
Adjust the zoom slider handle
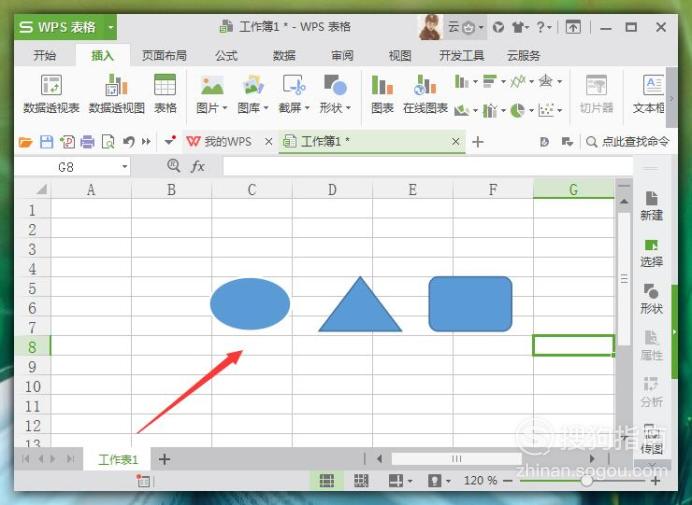[587, 481]
